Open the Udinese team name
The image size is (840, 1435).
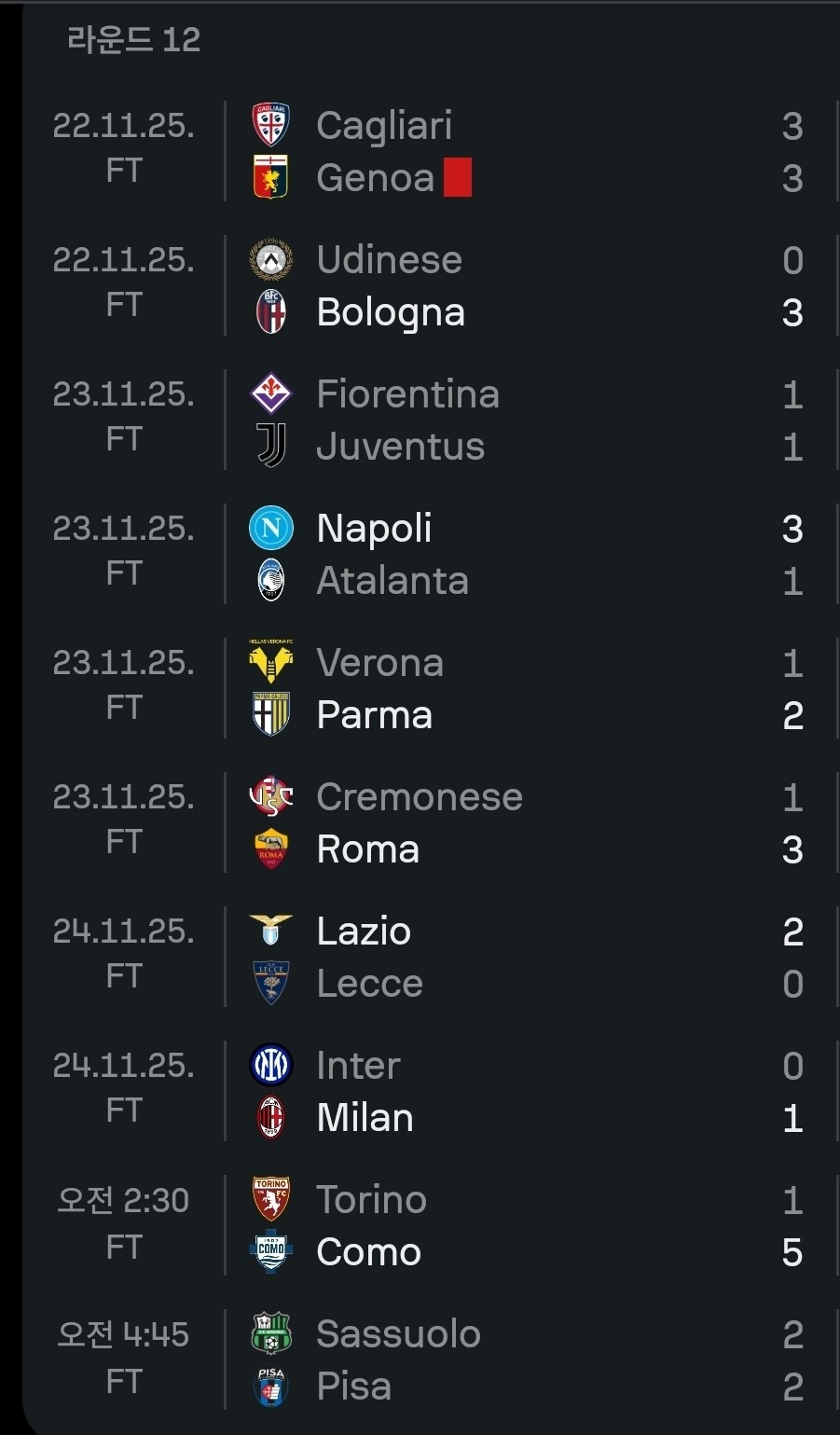pyautogui.click(x=389, y=260)
